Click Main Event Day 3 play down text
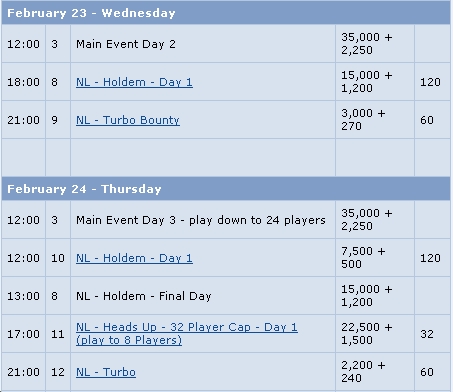The image size is (453, 392). coord(201,220)
